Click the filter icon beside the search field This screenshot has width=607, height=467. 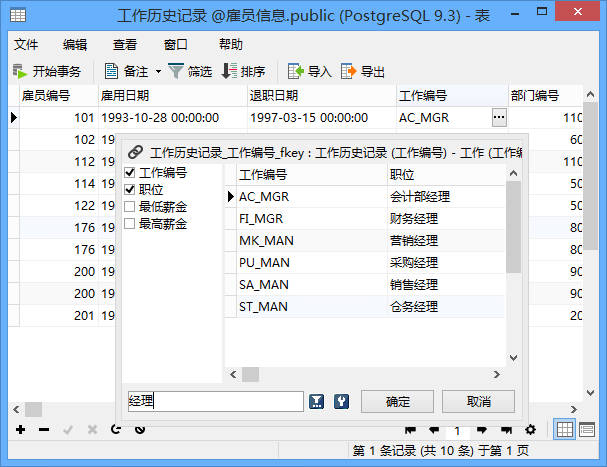coord(316,402)
